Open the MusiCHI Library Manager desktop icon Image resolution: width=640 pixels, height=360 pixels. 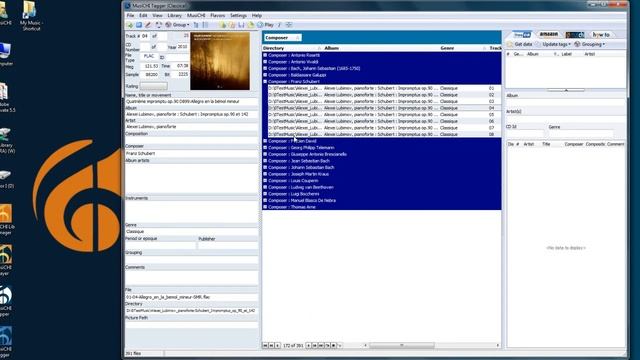coord(6,220)
